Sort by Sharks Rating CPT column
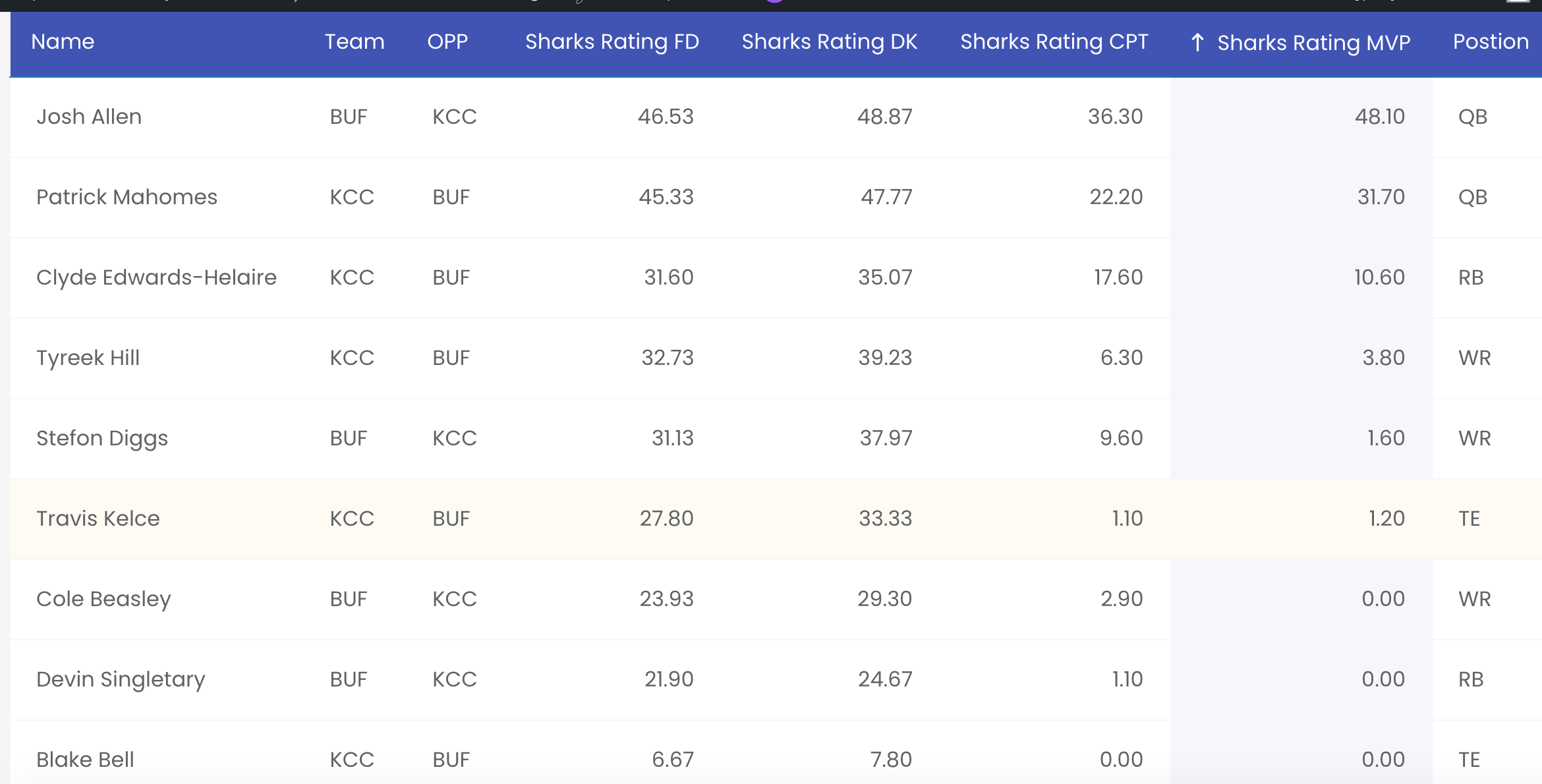1542x784 pixels. [1054, 42]
